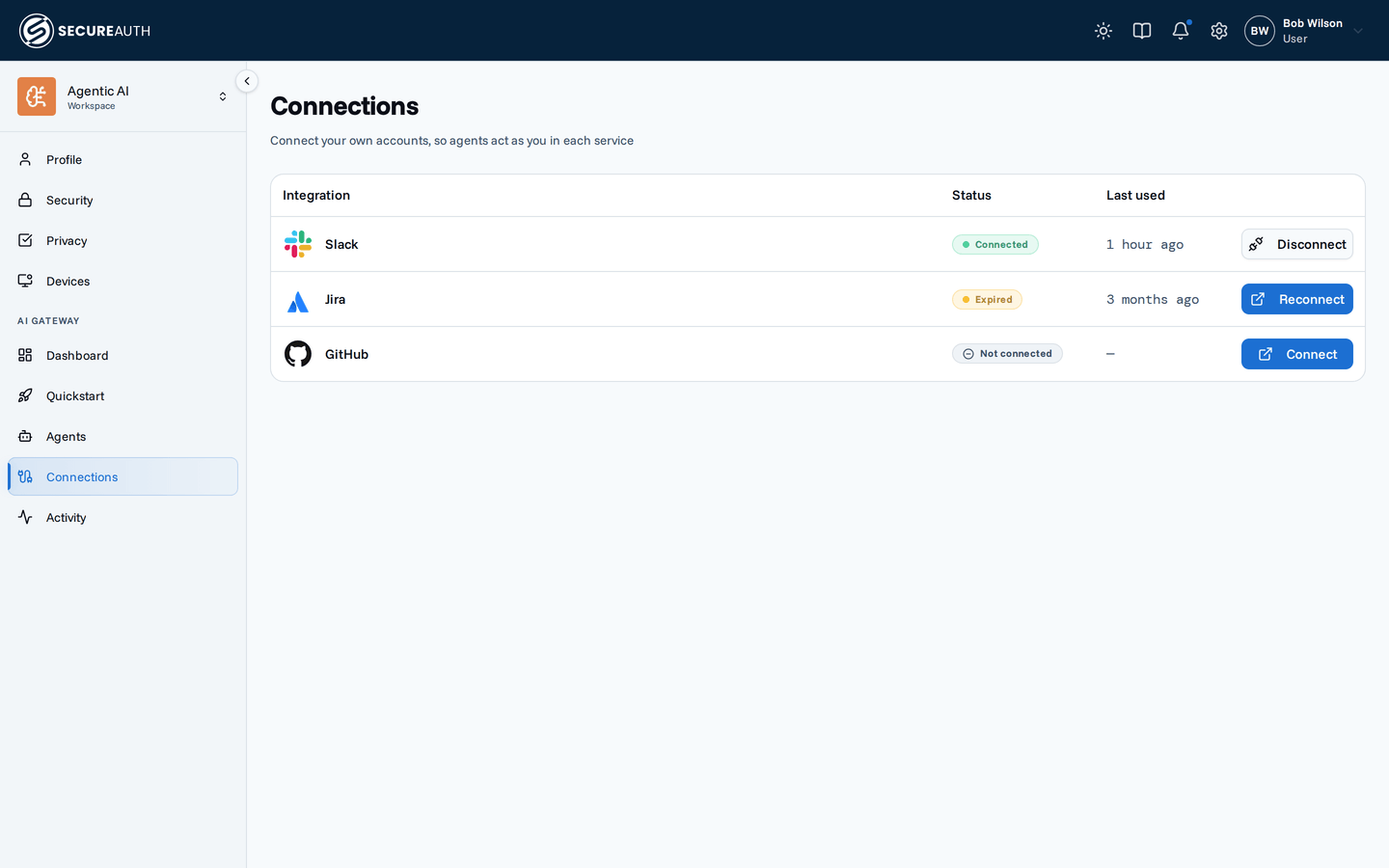The image size is (1389, 868).
Task: Click the Profile person icon
Action: [25, 159]
